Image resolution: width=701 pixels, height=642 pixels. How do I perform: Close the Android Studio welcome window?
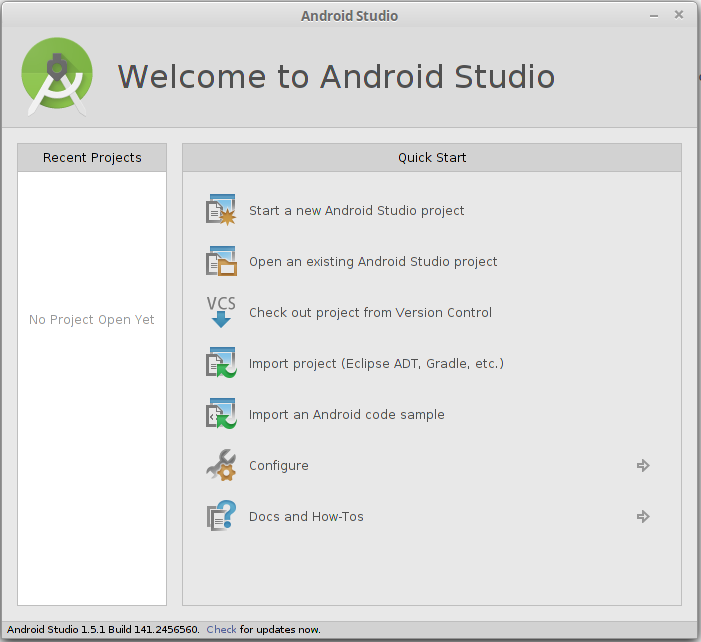[680, 15]
